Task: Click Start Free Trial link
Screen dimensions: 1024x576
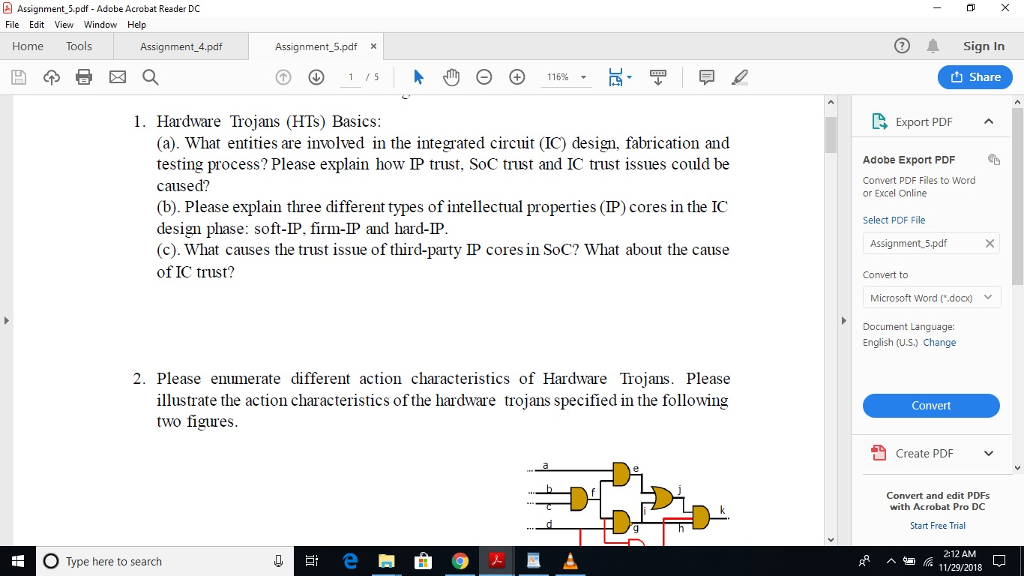Action: point(936,525)
